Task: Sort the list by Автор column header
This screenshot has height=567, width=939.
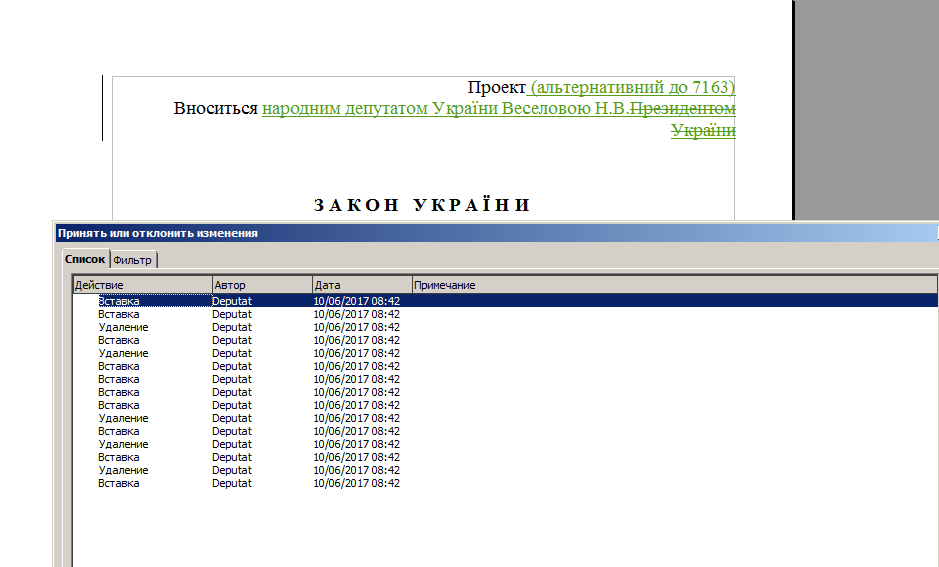Action: point(262,285)
